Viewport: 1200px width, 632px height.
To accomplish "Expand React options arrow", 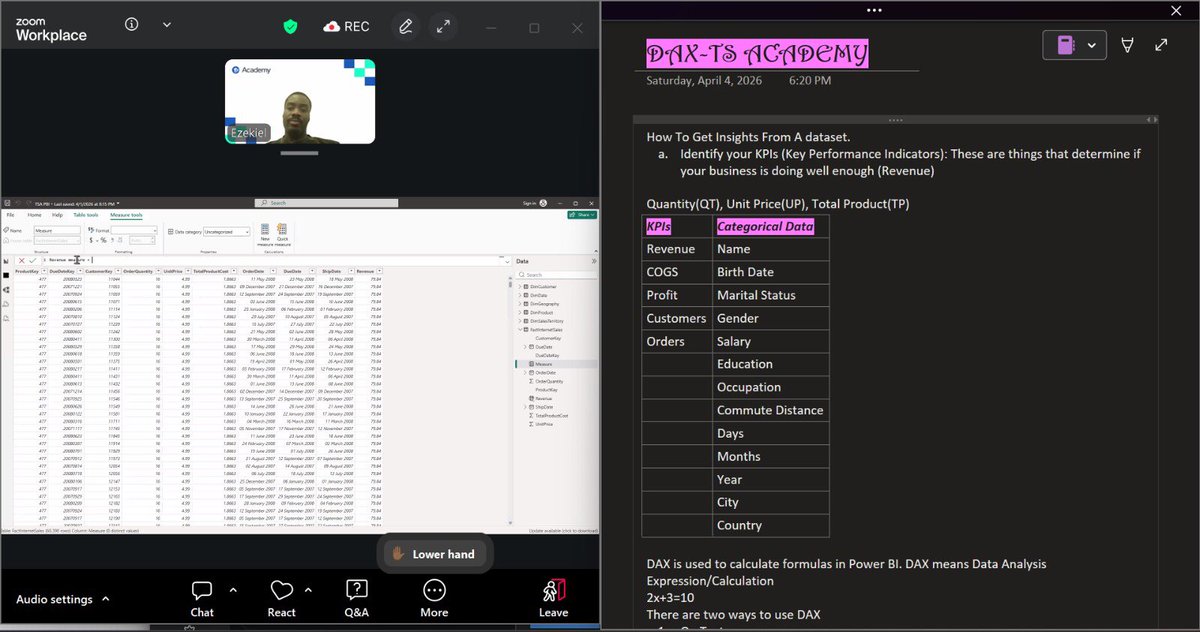I will (x=308, y=589).
